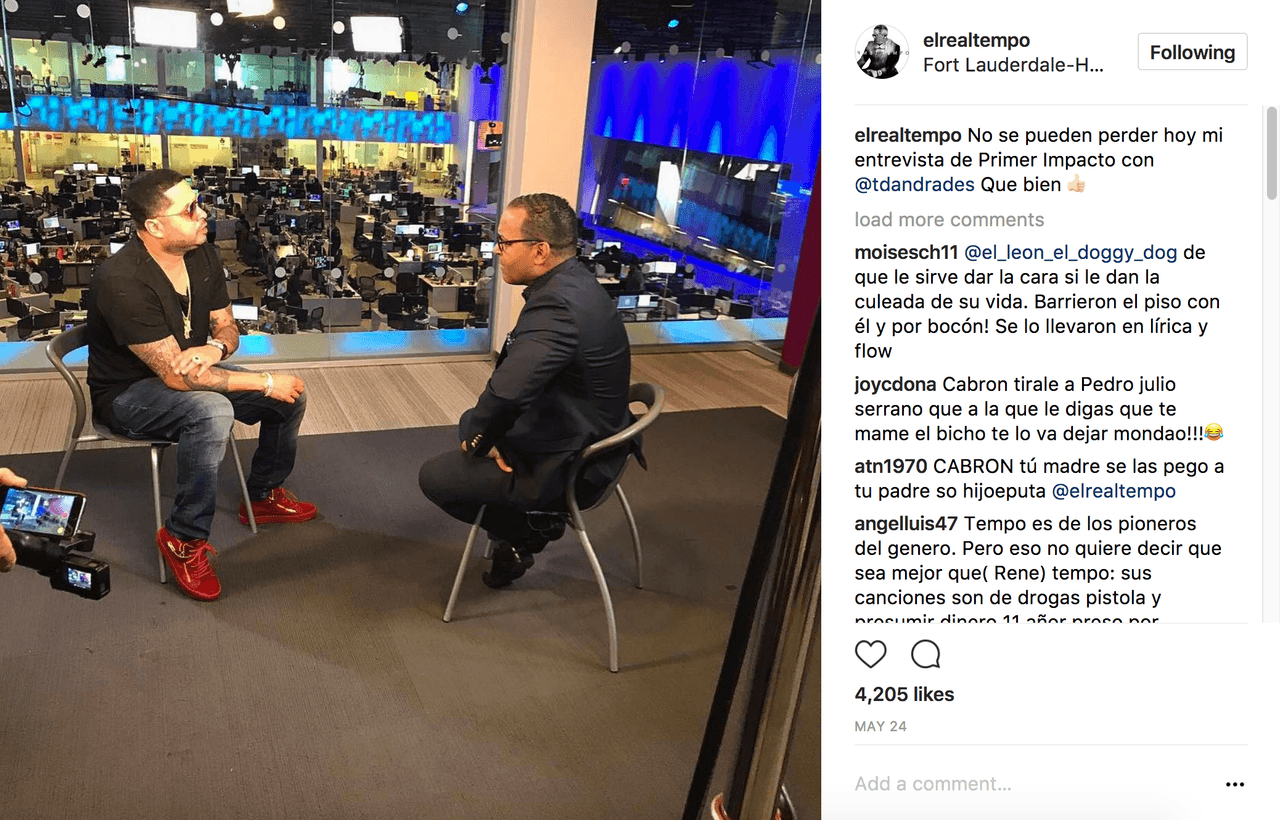Screen dimensions: 1280x820
Task: Open the MAY 24 post date link
Action: [880, 727]
